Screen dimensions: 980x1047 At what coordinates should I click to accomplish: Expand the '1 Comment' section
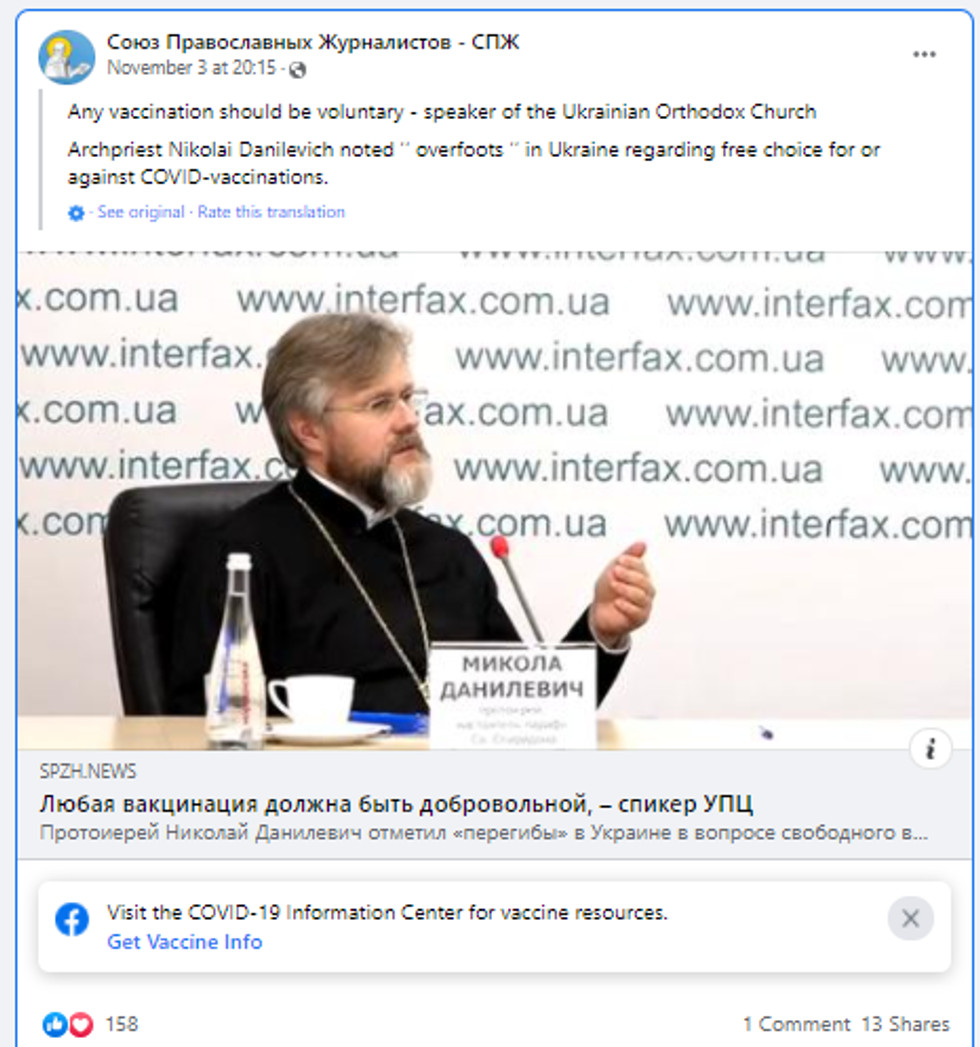796,1024
